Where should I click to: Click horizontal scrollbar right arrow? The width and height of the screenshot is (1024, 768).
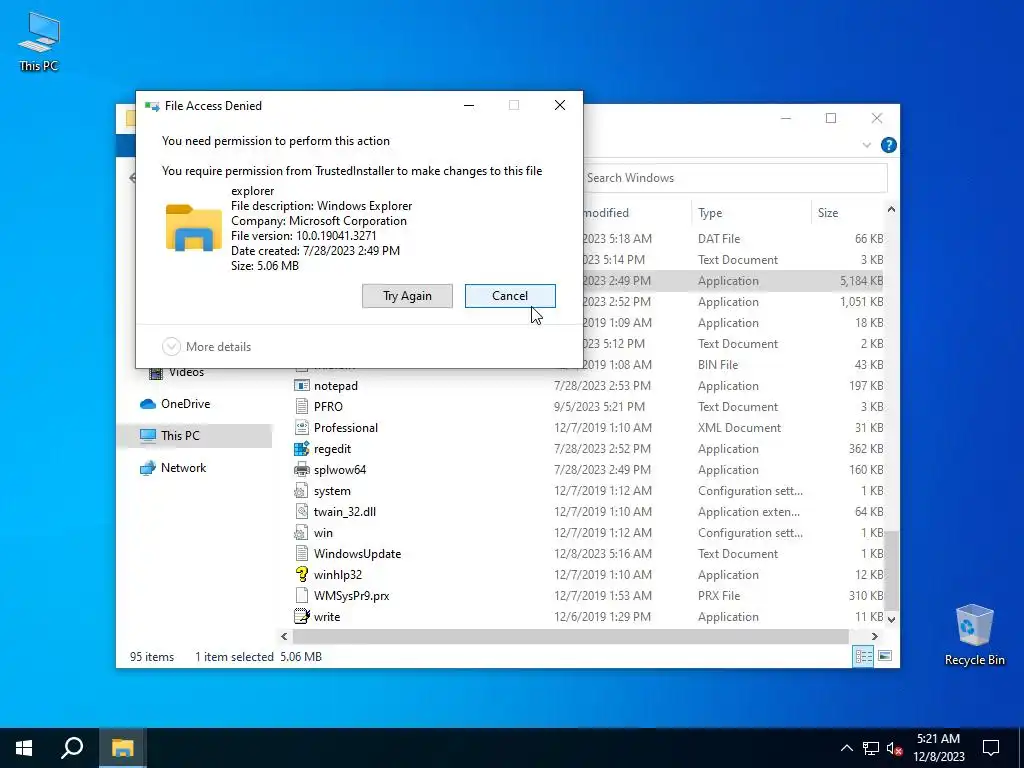(x=874, y=636)
